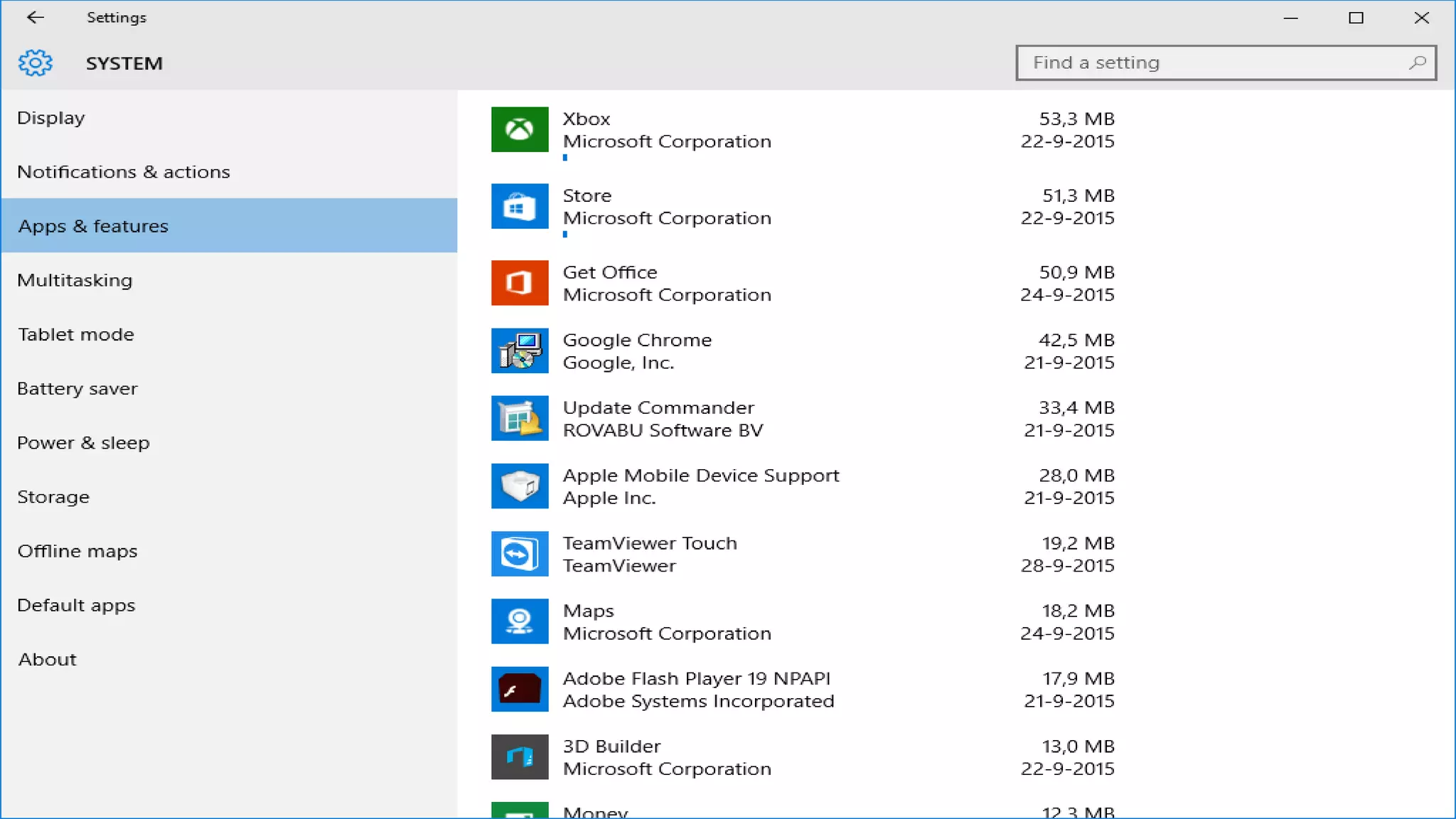
Task: Open the Storage settings page
Action: [x=229, y=496]
